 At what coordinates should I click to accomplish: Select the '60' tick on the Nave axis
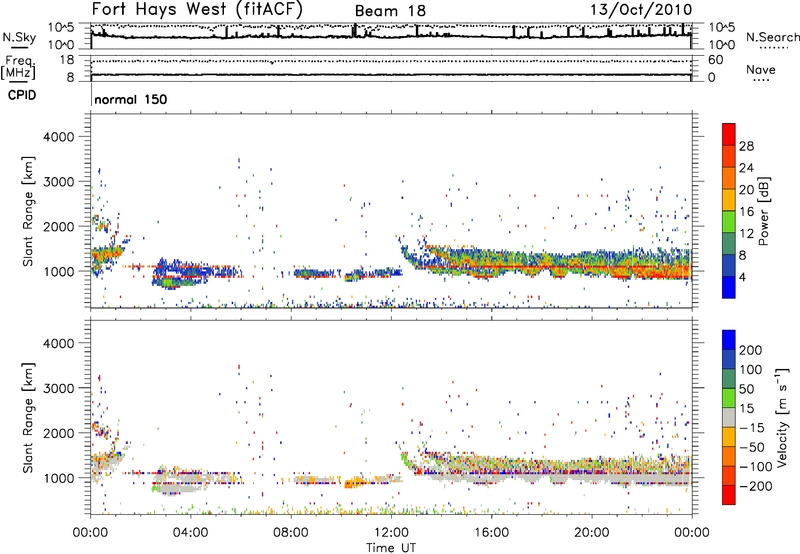tap(715, 60)
